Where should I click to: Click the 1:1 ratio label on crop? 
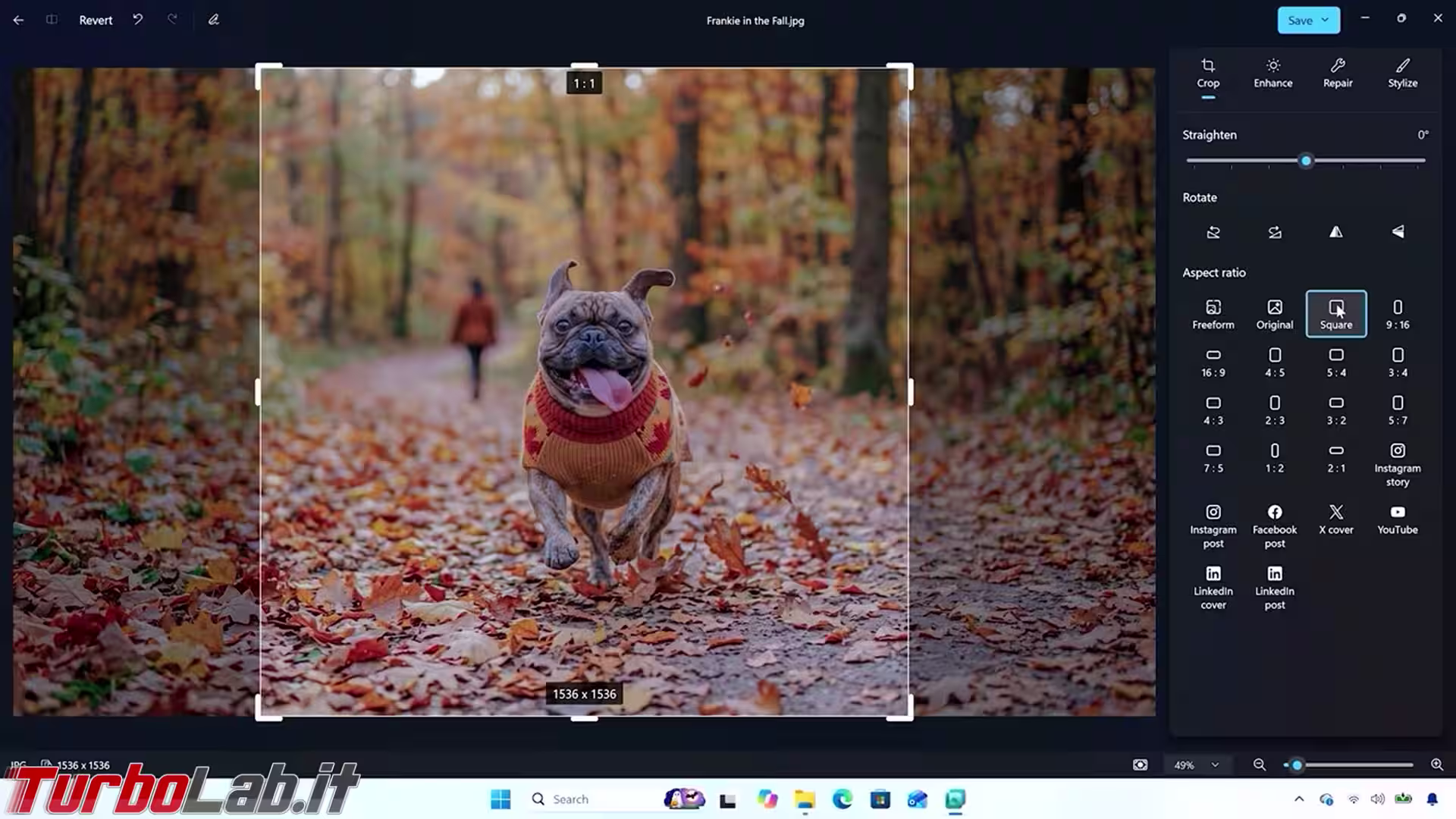[584, 83]
